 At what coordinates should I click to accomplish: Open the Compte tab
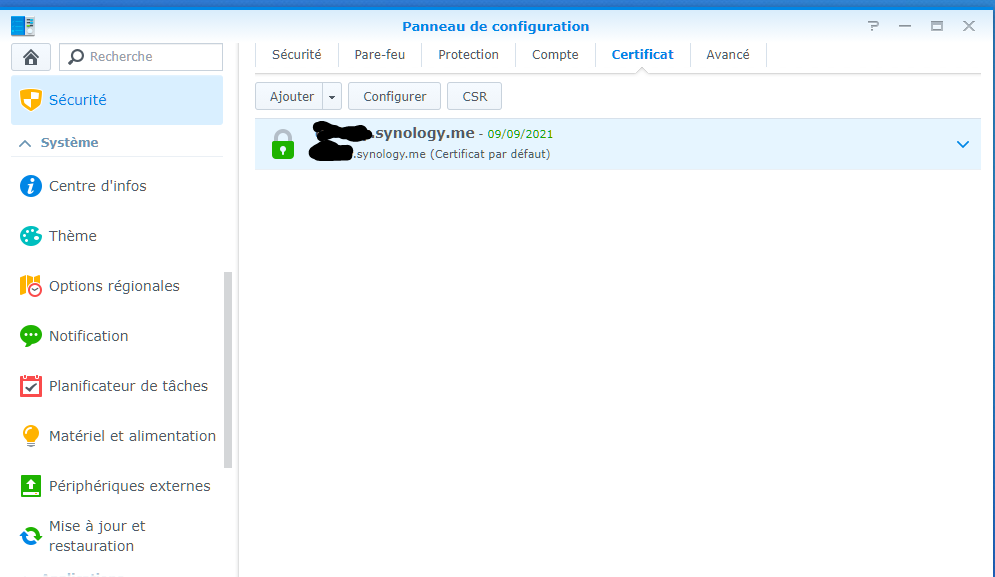tap(555, 55)
